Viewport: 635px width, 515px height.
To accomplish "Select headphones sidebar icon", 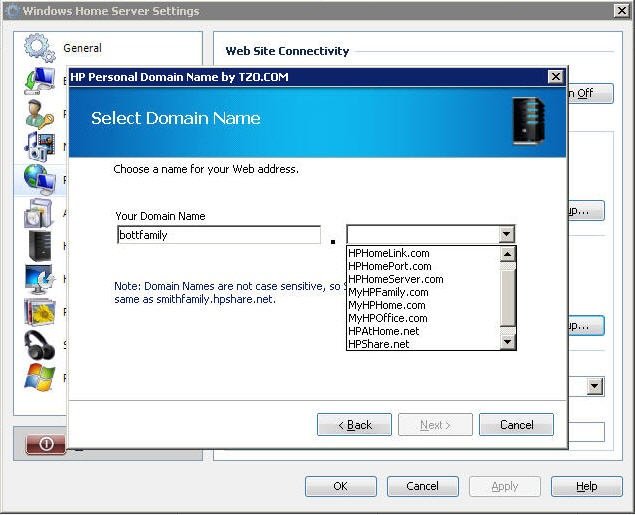I will click(39, 345).
